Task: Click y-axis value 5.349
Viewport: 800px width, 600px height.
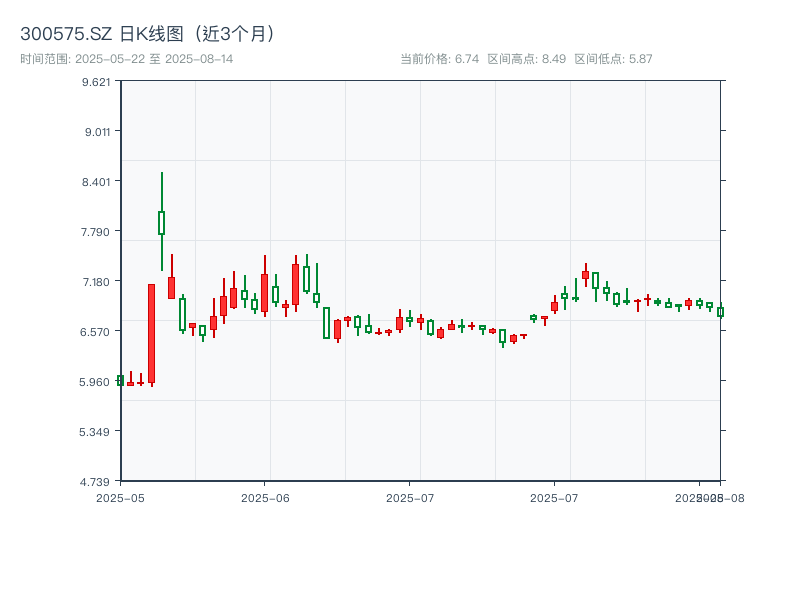Action: 95,432
